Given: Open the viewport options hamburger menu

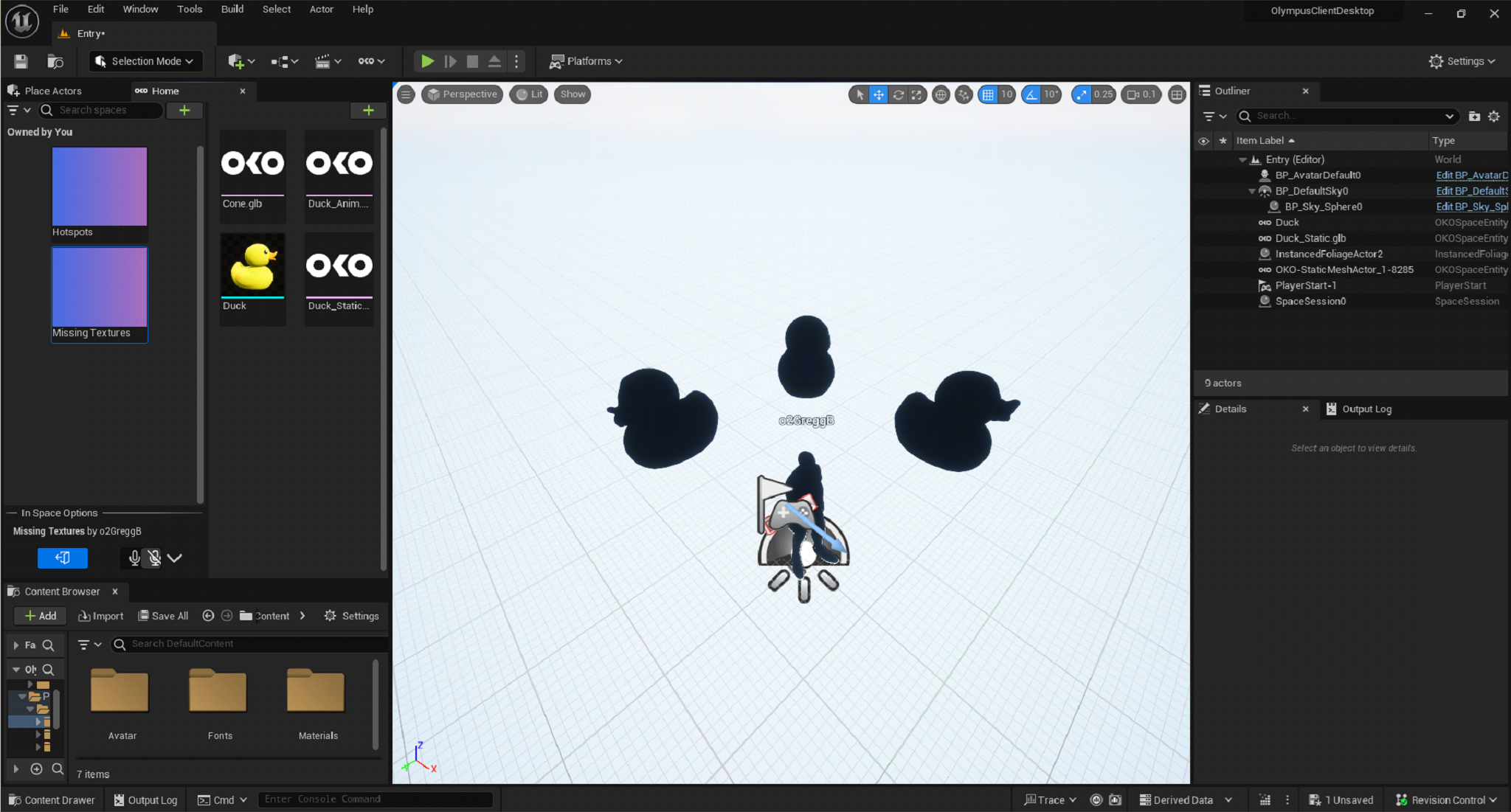Looking at the screenshot, I should point(406,94).
